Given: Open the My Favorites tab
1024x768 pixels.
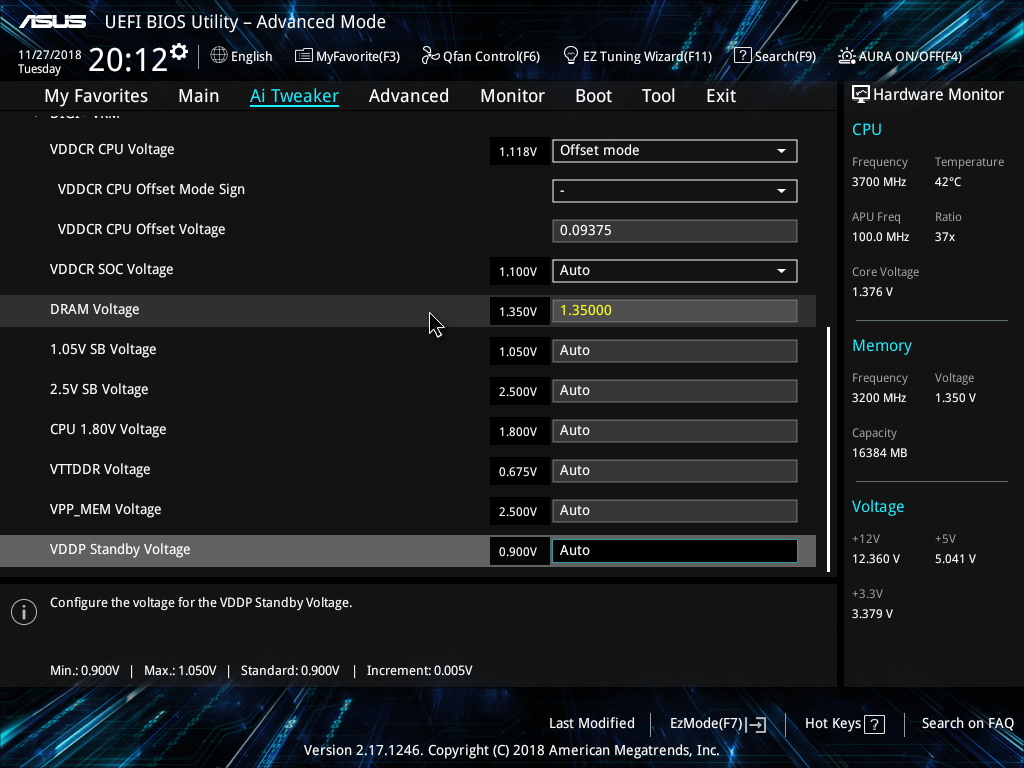Looking at the screenshot, I should point(96,96).
